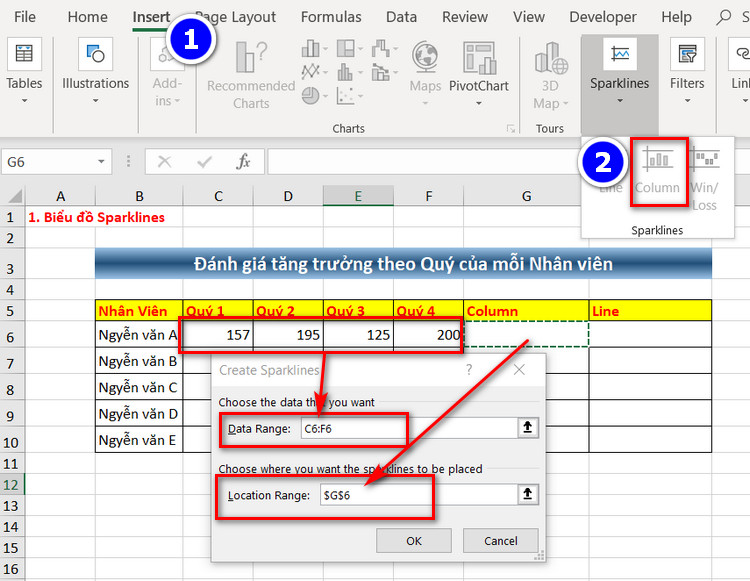Select the Quý 3 header cell
Viewport: 750px width, 581px height.
(358, 310)
